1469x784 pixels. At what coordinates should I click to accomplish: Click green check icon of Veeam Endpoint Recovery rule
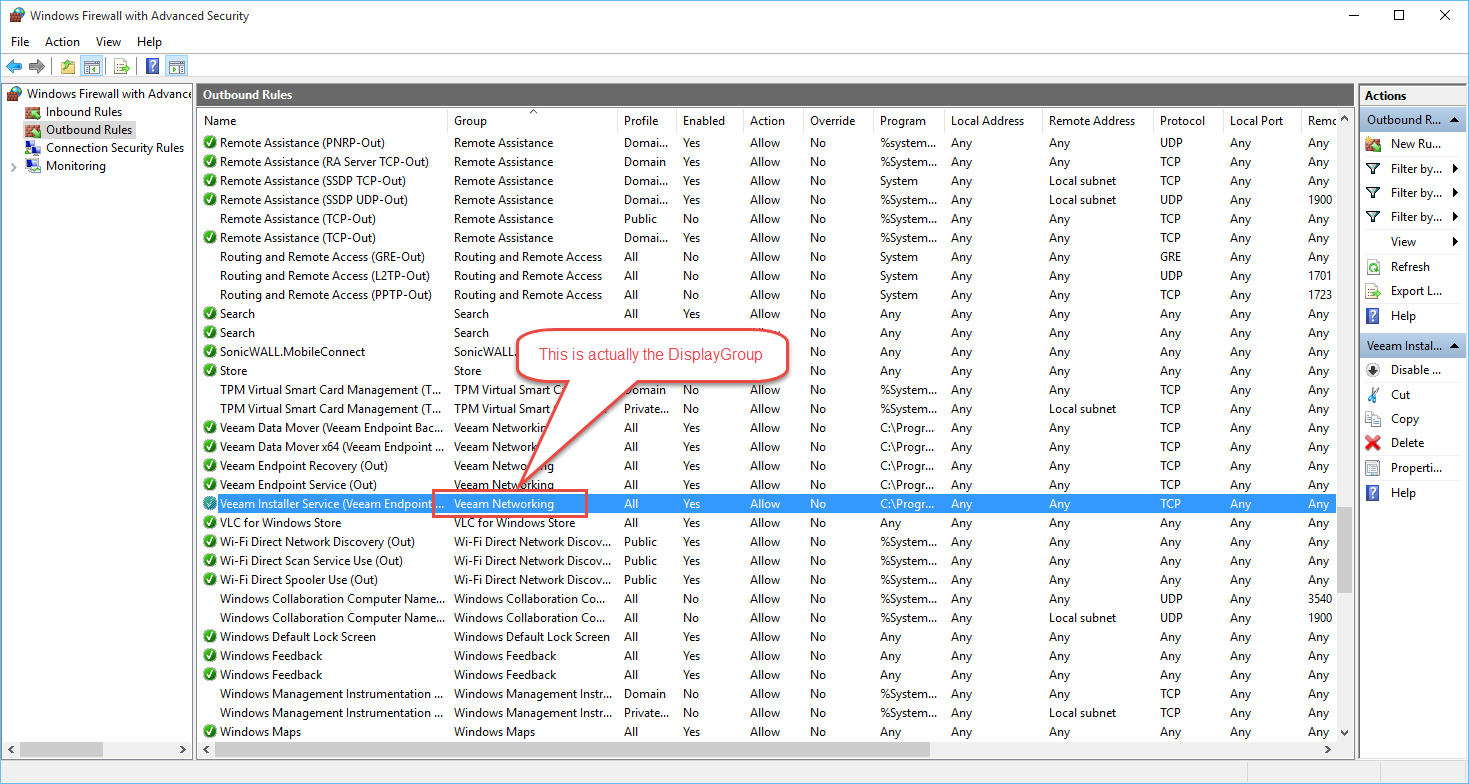tap(210, 466)
